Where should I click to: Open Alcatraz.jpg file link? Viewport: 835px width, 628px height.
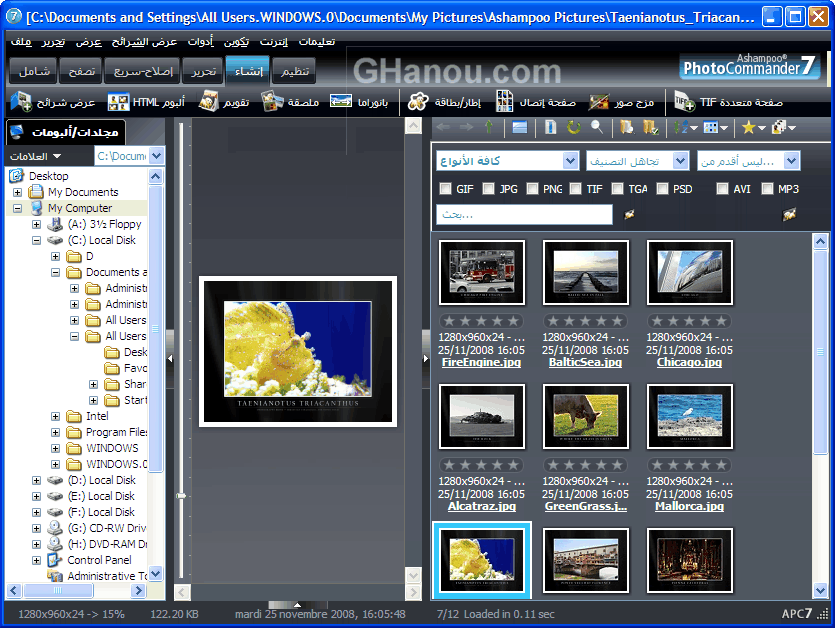(481, 506)
